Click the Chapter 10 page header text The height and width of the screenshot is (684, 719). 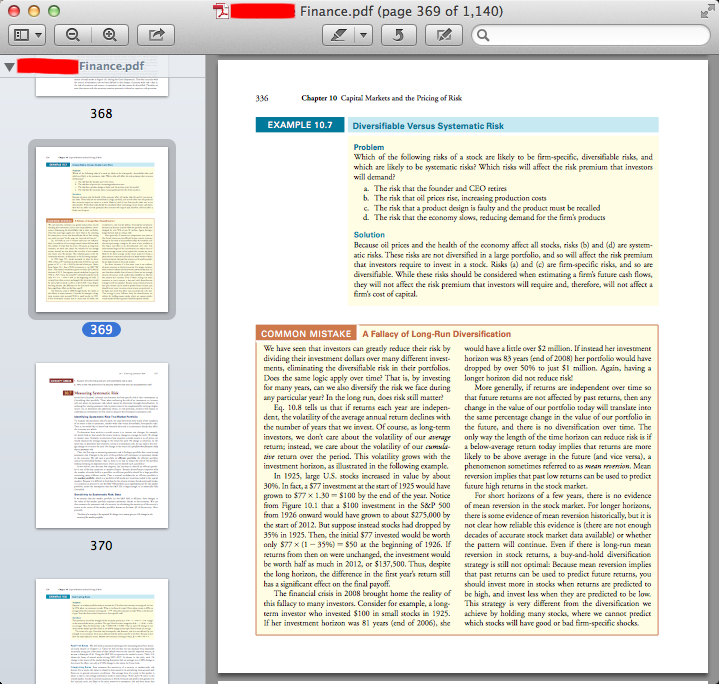tap(382, 98)
